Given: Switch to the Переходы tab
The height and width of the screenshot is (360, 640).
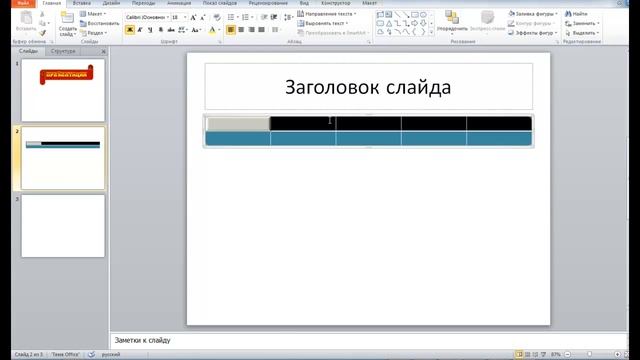Looking at the screenshot, I should coord(143,3).
